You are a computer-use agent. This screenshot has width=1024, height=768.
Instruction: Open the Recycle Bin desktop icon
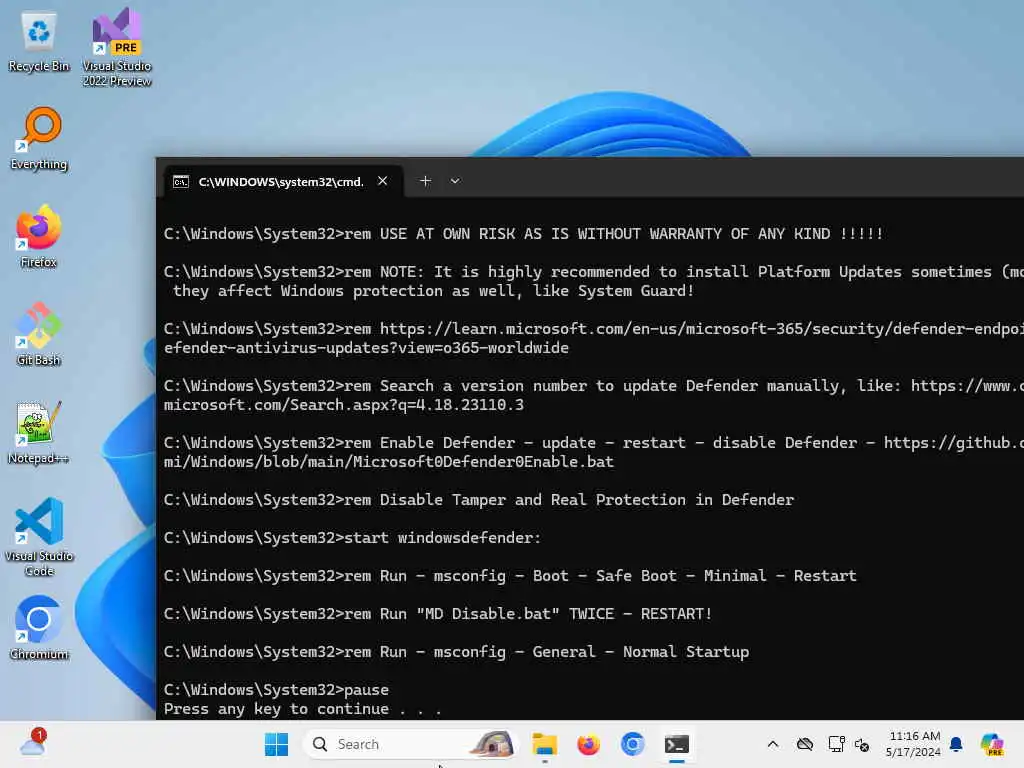(x=39, y=42)
